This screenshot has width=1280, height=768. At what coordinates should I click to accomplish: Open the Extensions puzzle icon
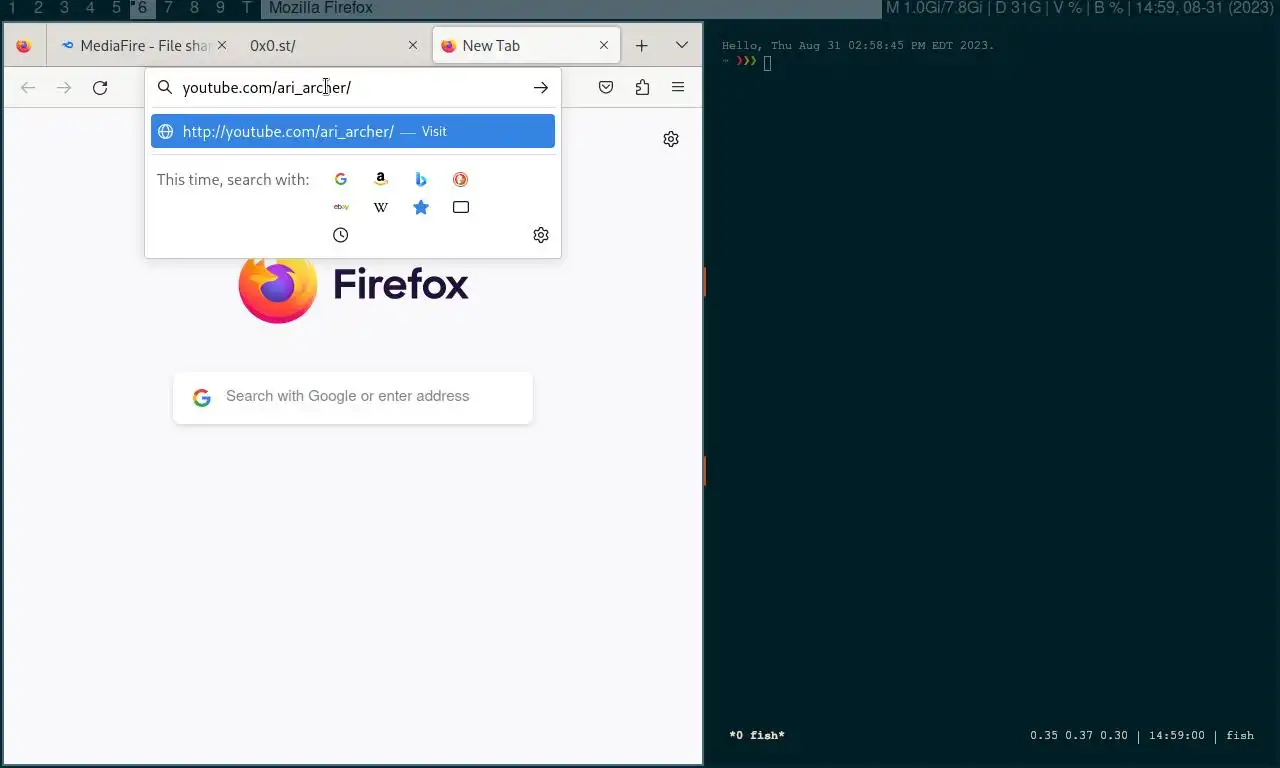[642, 88]
